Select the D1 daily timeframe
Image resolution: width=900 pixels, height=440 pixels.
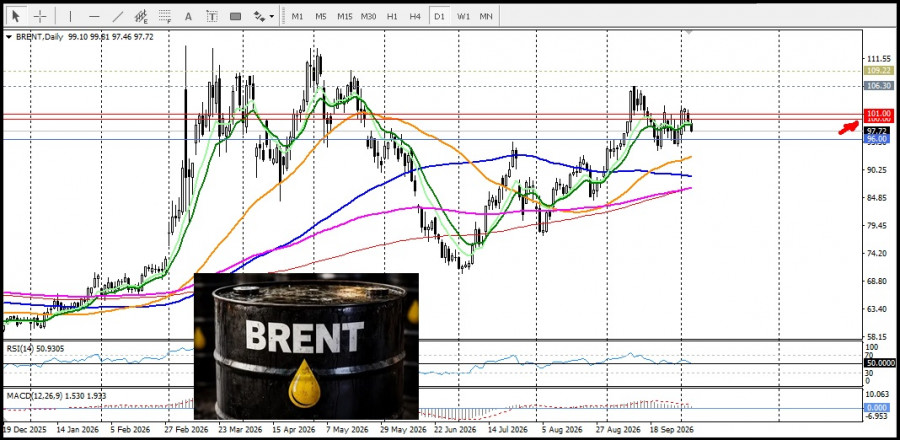pyautogui.click(x=439, y=17)
